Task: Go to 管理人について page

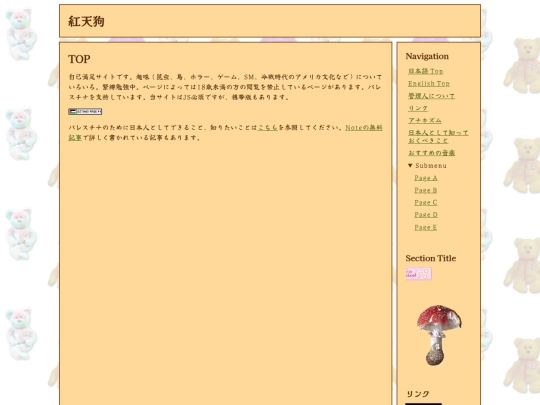Action: tap(432, 96)
